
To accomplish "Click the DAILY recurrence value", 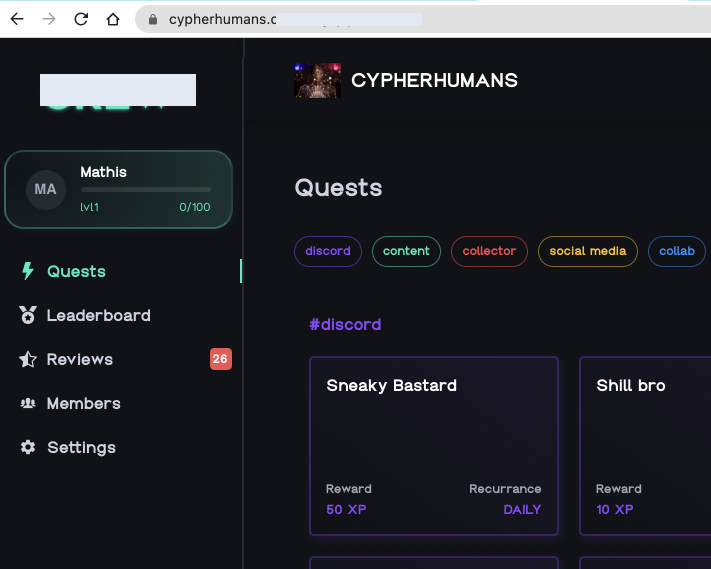I will tap(522, 510).
